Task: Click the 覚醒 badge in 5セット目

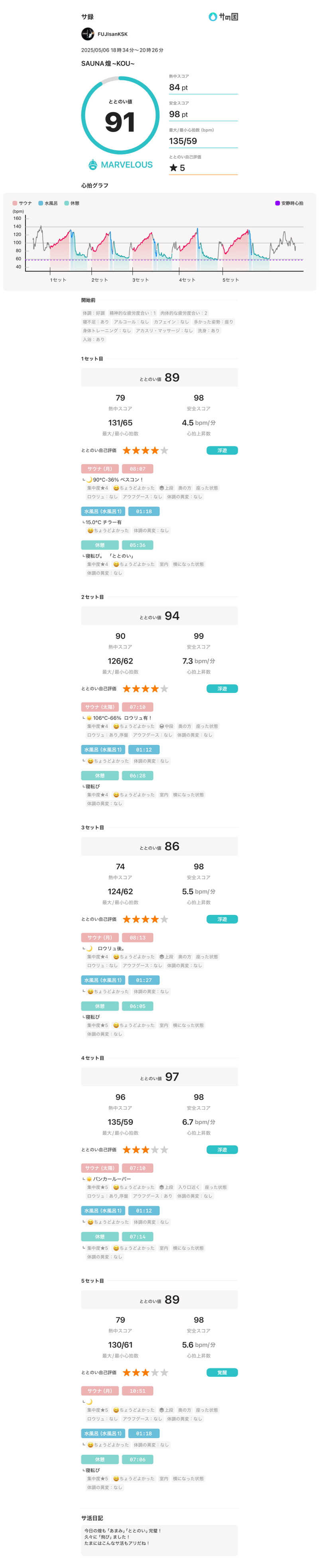Action: click(222, 1373)
